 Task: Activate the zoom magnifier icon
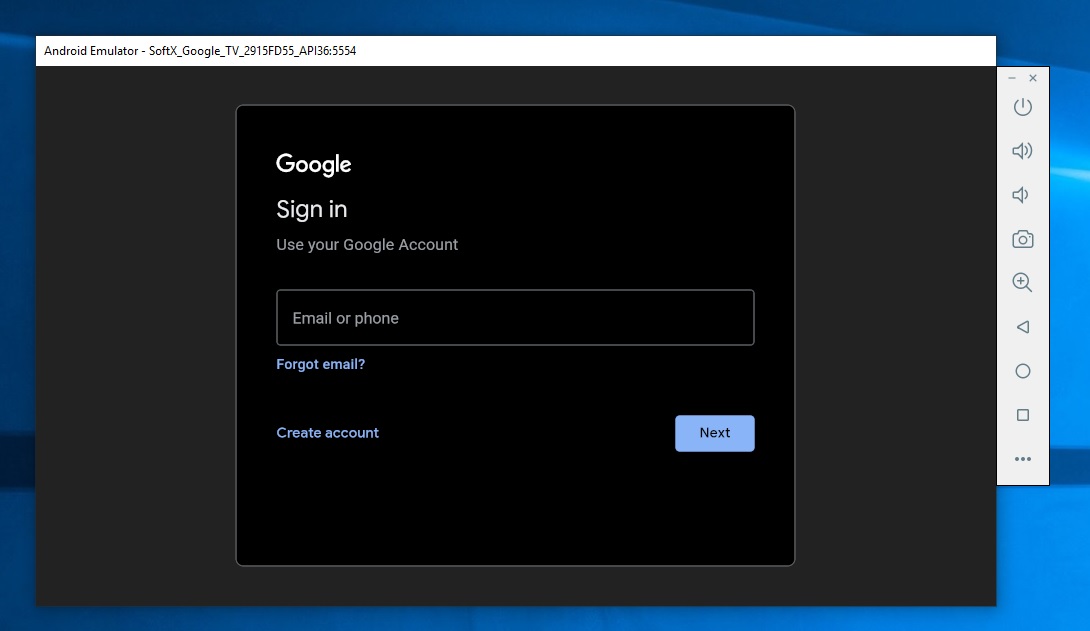coord(1022,282)
